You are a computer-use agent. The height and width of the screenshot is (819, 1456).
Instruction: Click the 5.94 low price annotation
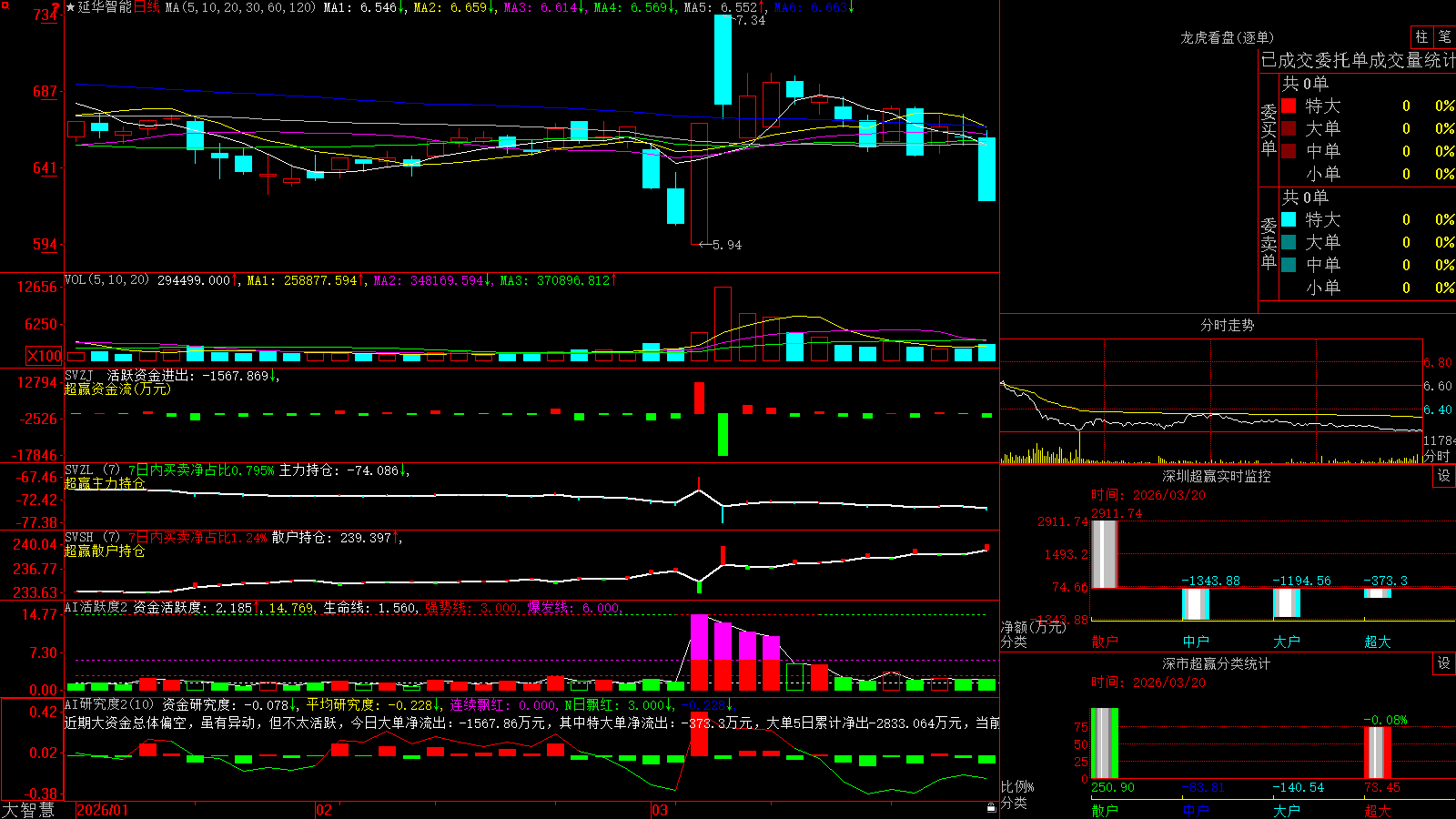tap(727, 245)
